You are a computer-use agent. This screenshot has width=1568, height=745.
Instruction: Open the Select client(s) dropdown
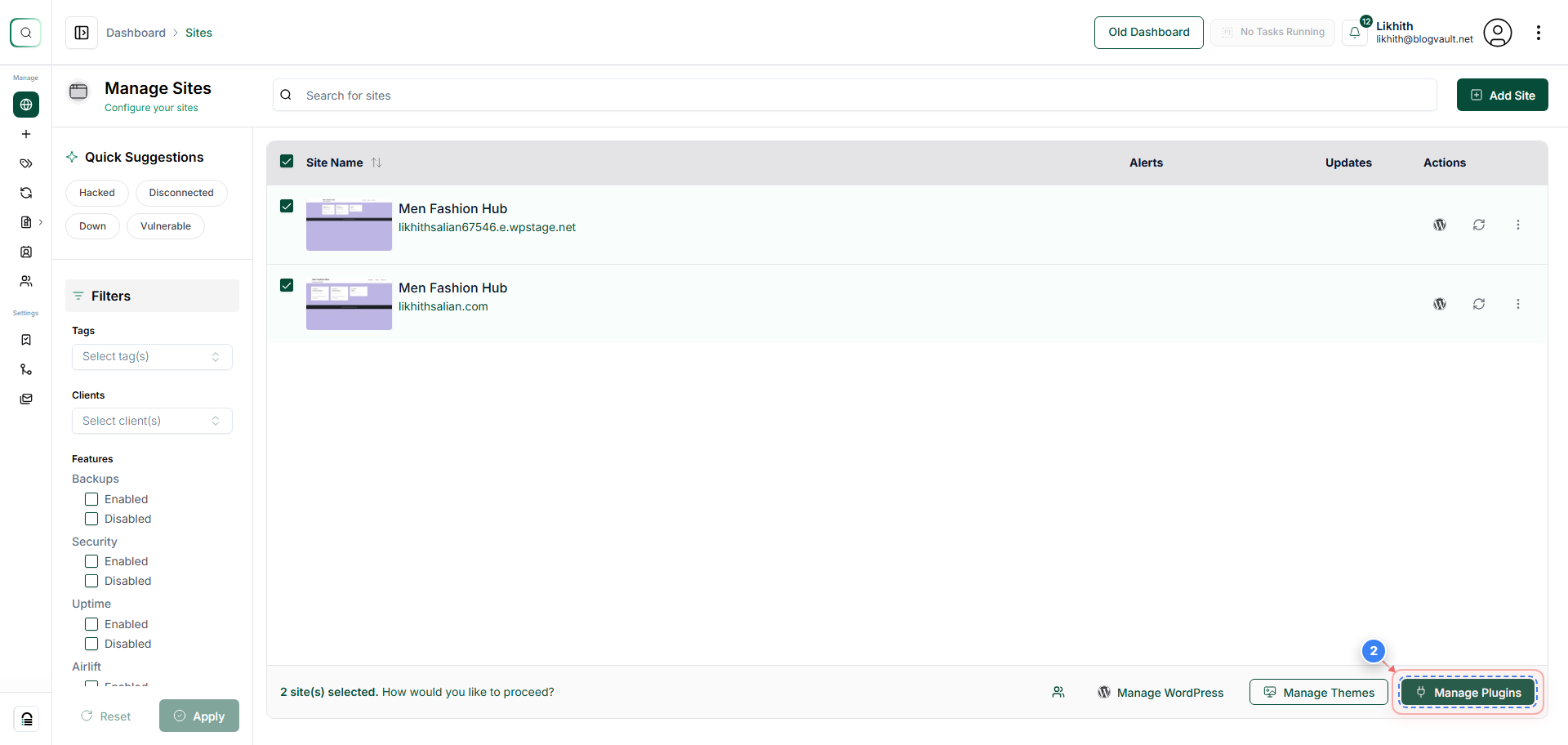(152, 420)
